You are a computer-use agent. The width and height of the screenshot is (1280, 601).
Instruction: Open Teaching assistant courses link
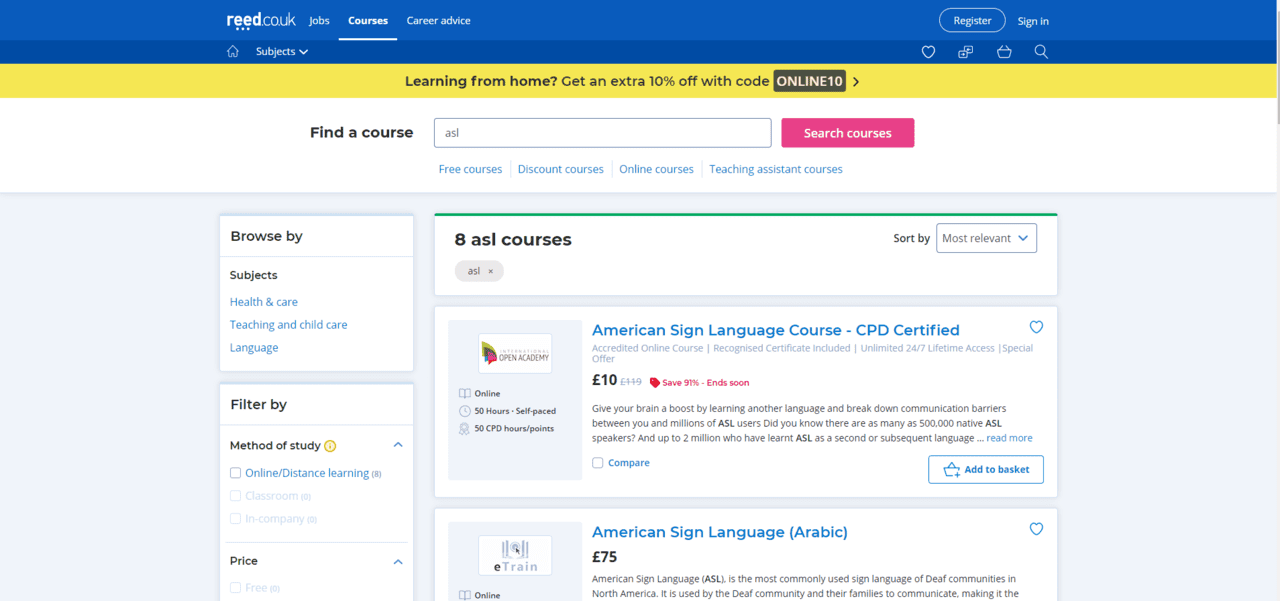[x=776, y=169]
